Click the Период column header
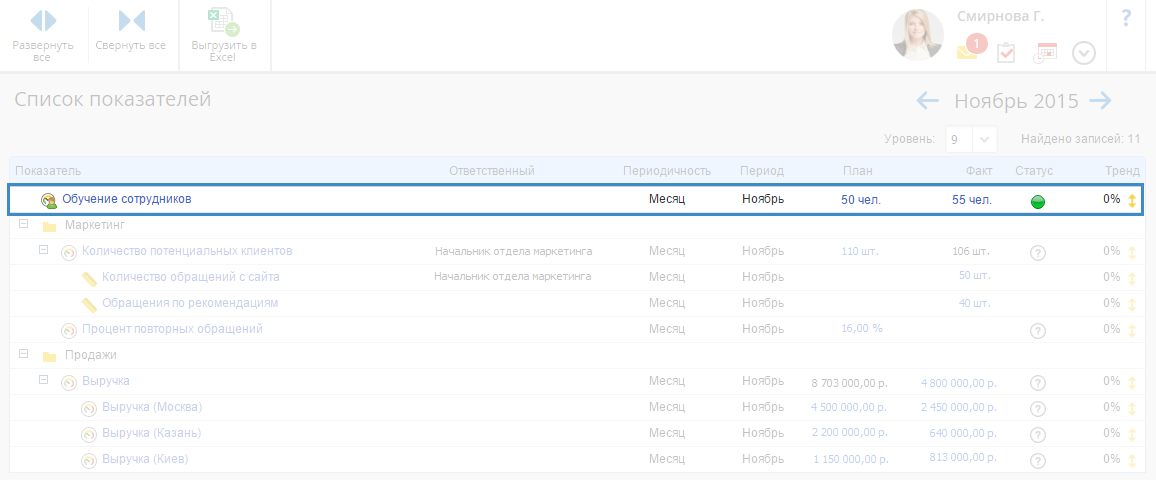Viewport: 1156px width, 480px height. click(x=762, y=171)
